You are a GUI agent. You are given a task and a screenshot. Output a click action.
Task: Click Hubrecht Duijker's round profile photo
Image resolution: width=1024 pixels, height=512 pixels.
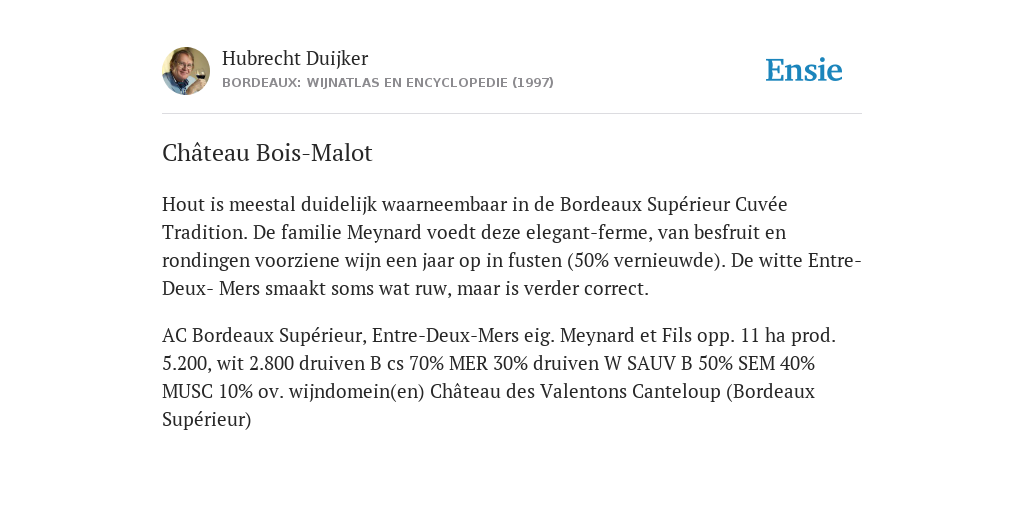tap(186, 71)
